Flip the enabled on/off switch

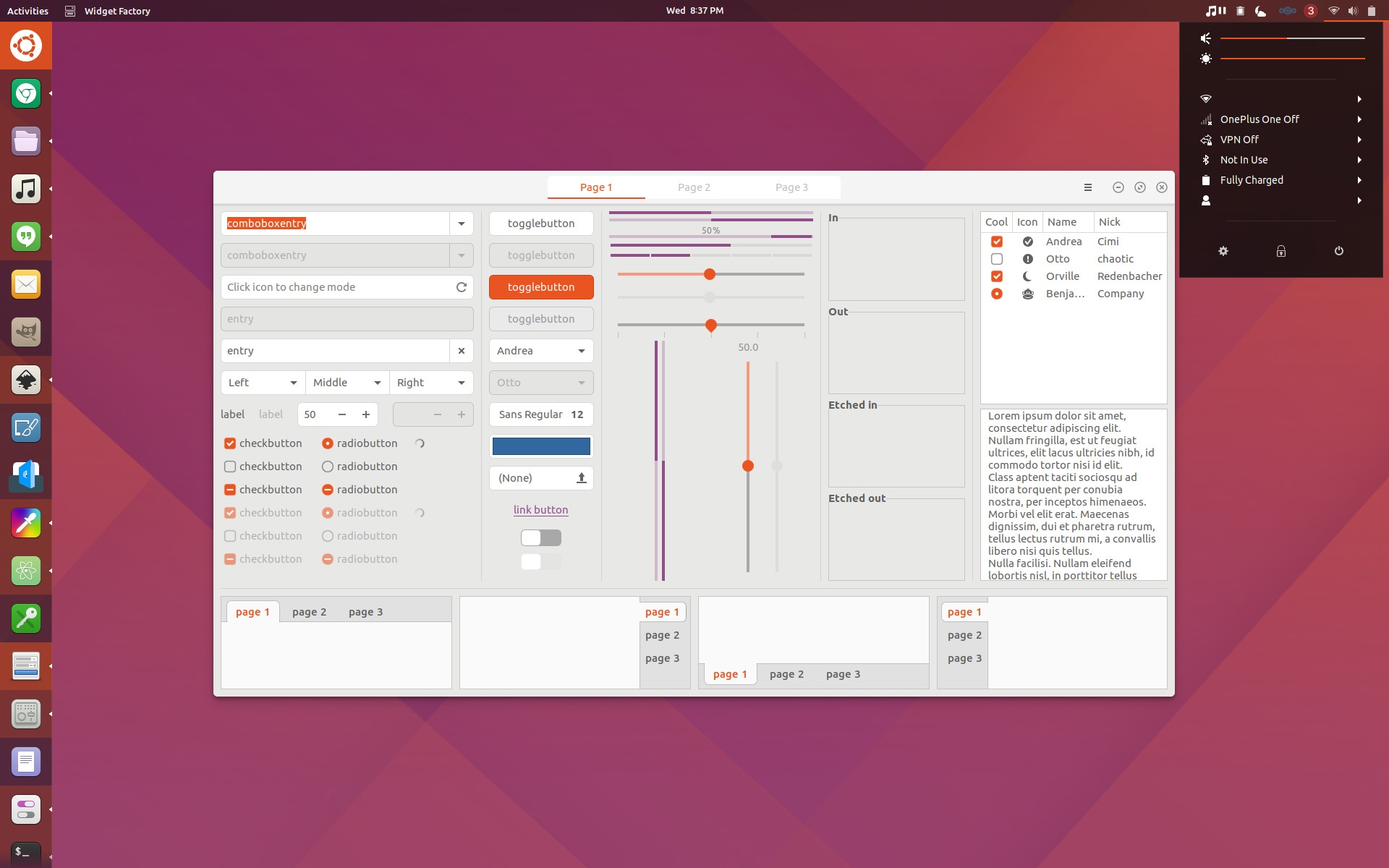click(x=541, y=537)
